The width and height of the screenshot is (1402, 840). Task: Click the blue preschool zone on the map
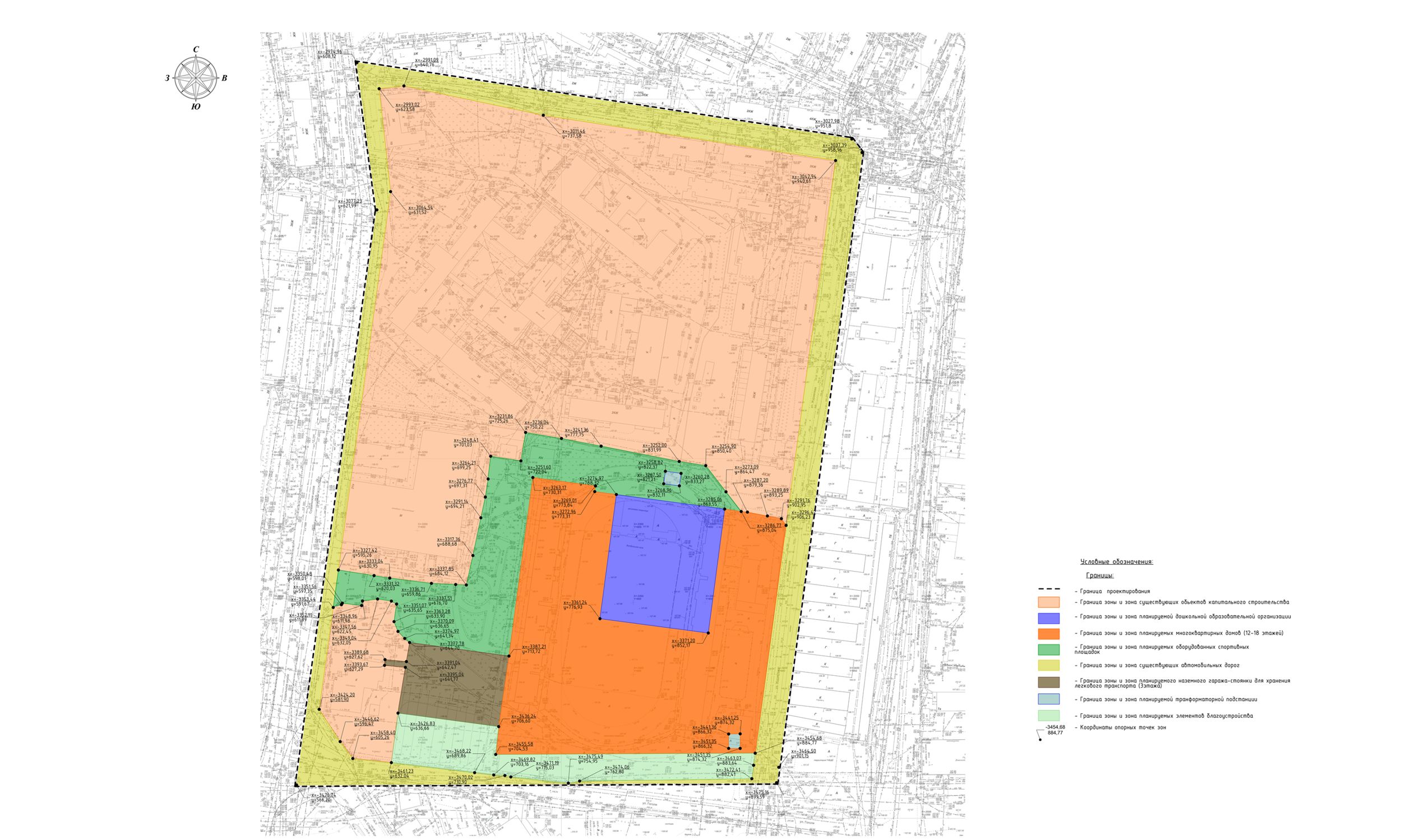point(662,564)
